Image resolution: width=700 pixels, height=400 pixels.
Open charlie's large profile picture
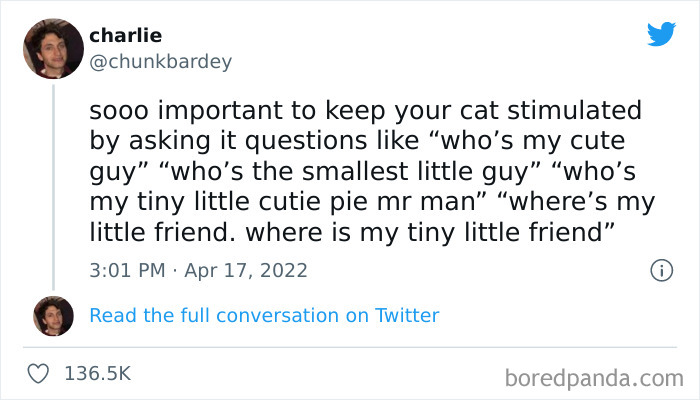[53, 48]
